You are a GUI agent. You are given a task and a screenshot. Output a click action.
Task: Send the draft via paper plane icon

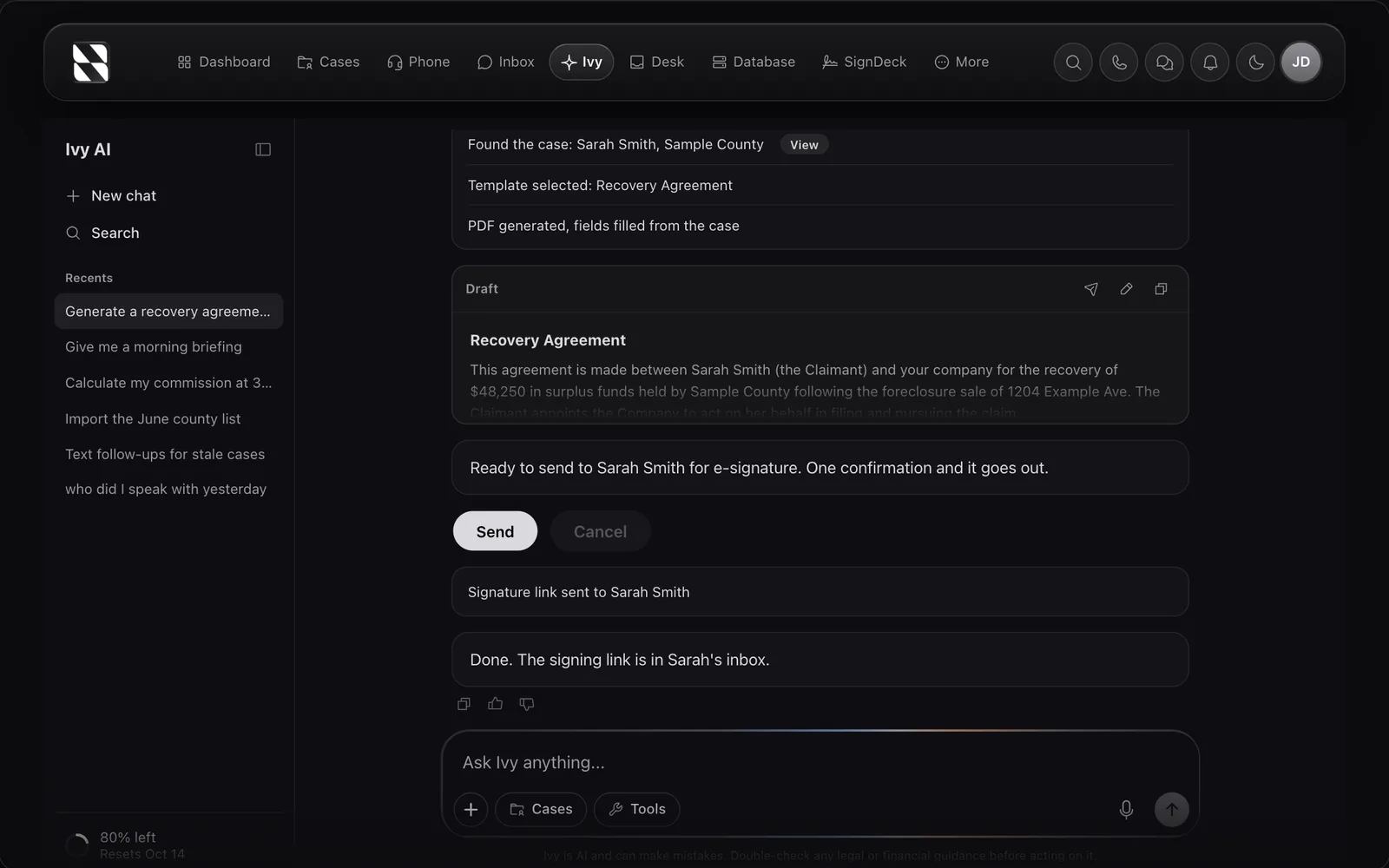(1091, 289)
